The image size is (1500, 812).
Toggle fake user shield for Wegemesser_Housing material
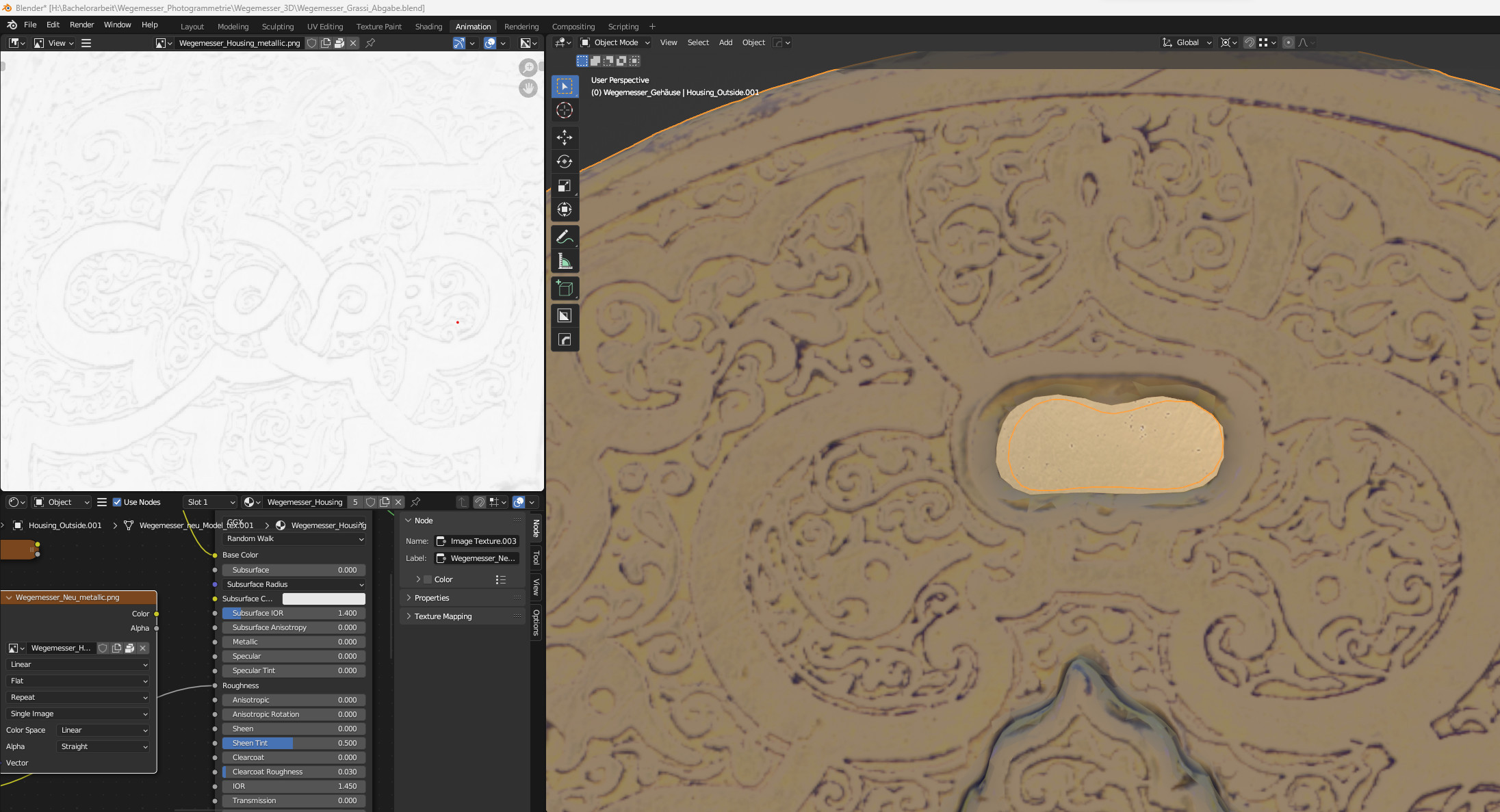370,502
